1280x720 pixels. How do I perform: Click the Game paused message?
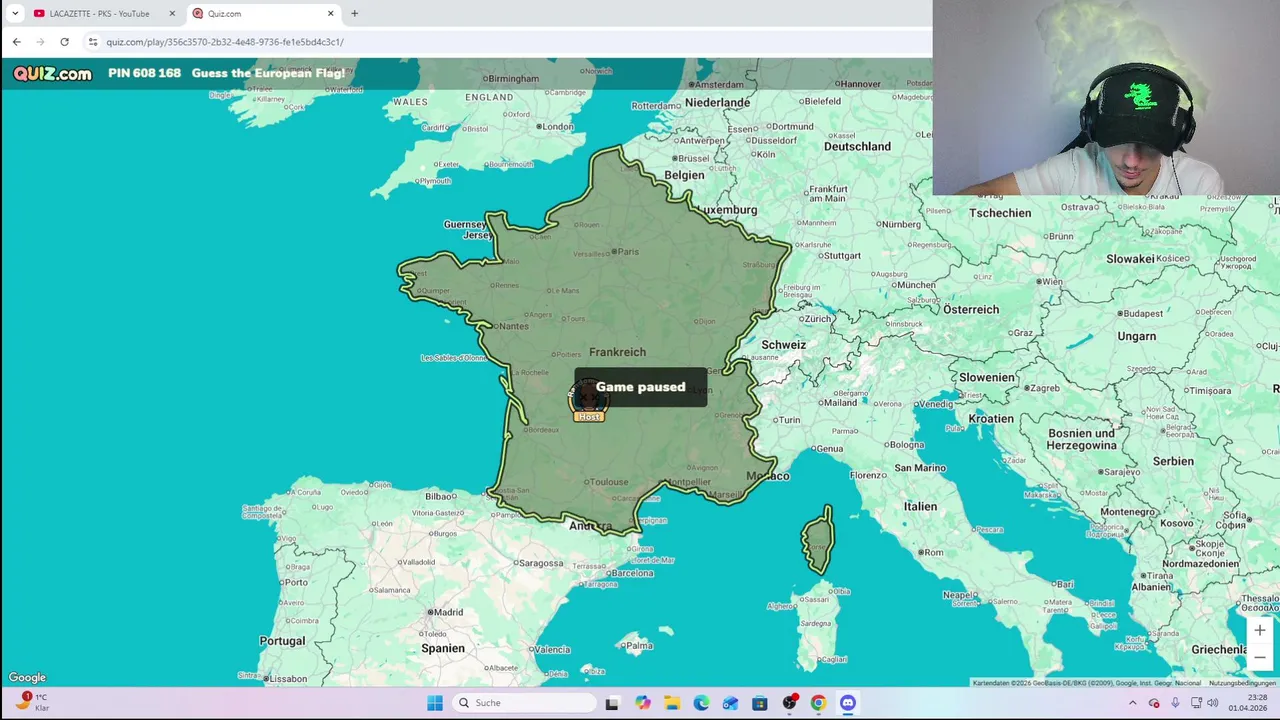pos(641,387)
